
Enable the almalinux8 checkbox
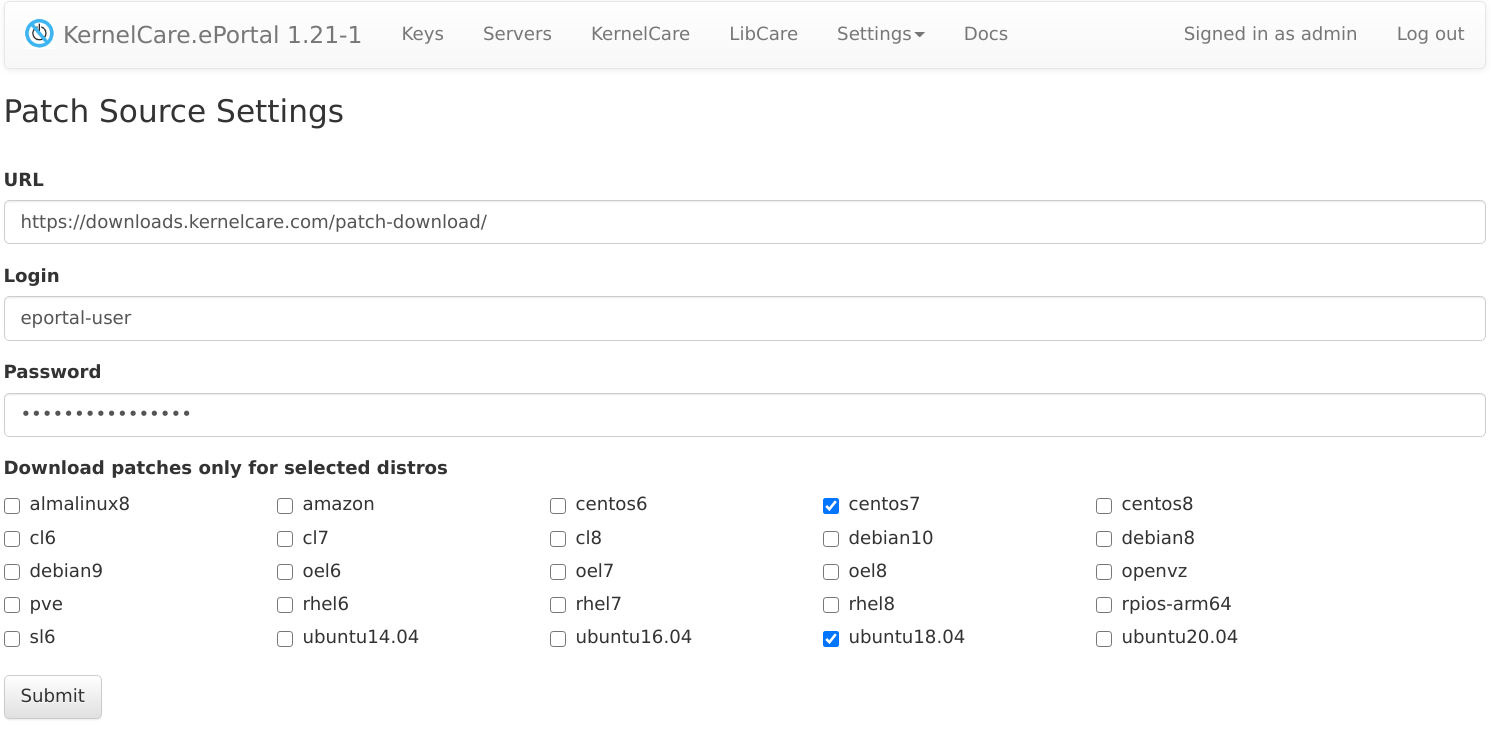[x=12, y=506]
